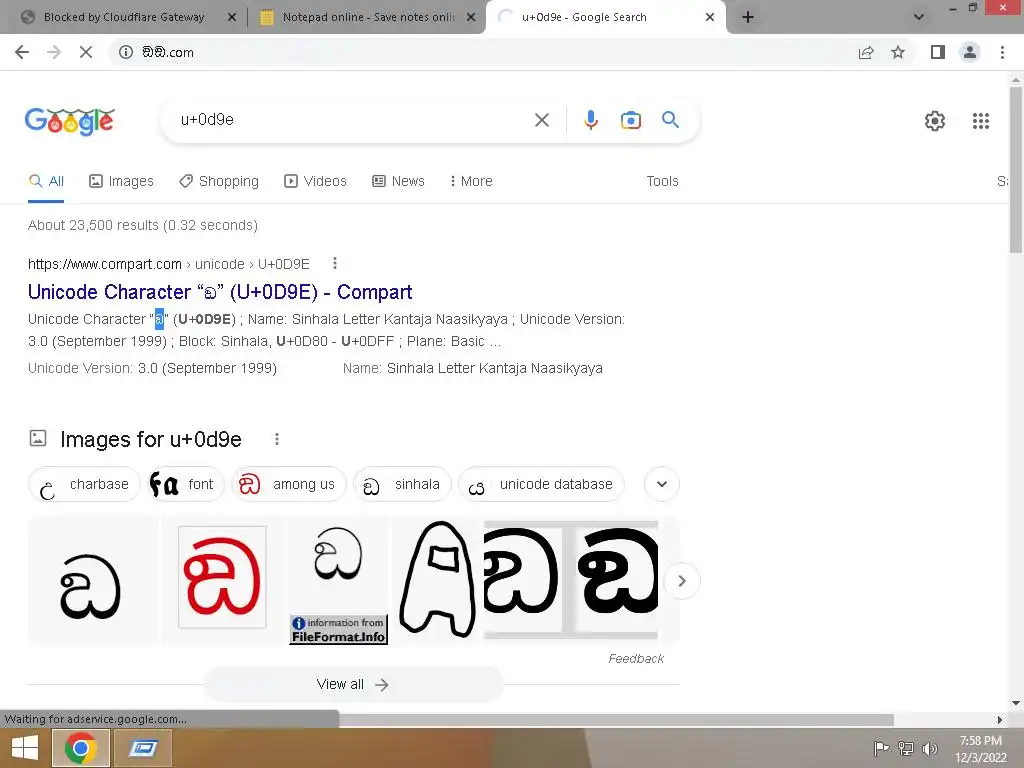Open the Images for u+0d9e heading
Viewport: 1024px width, 768px height.
(151, 440)
